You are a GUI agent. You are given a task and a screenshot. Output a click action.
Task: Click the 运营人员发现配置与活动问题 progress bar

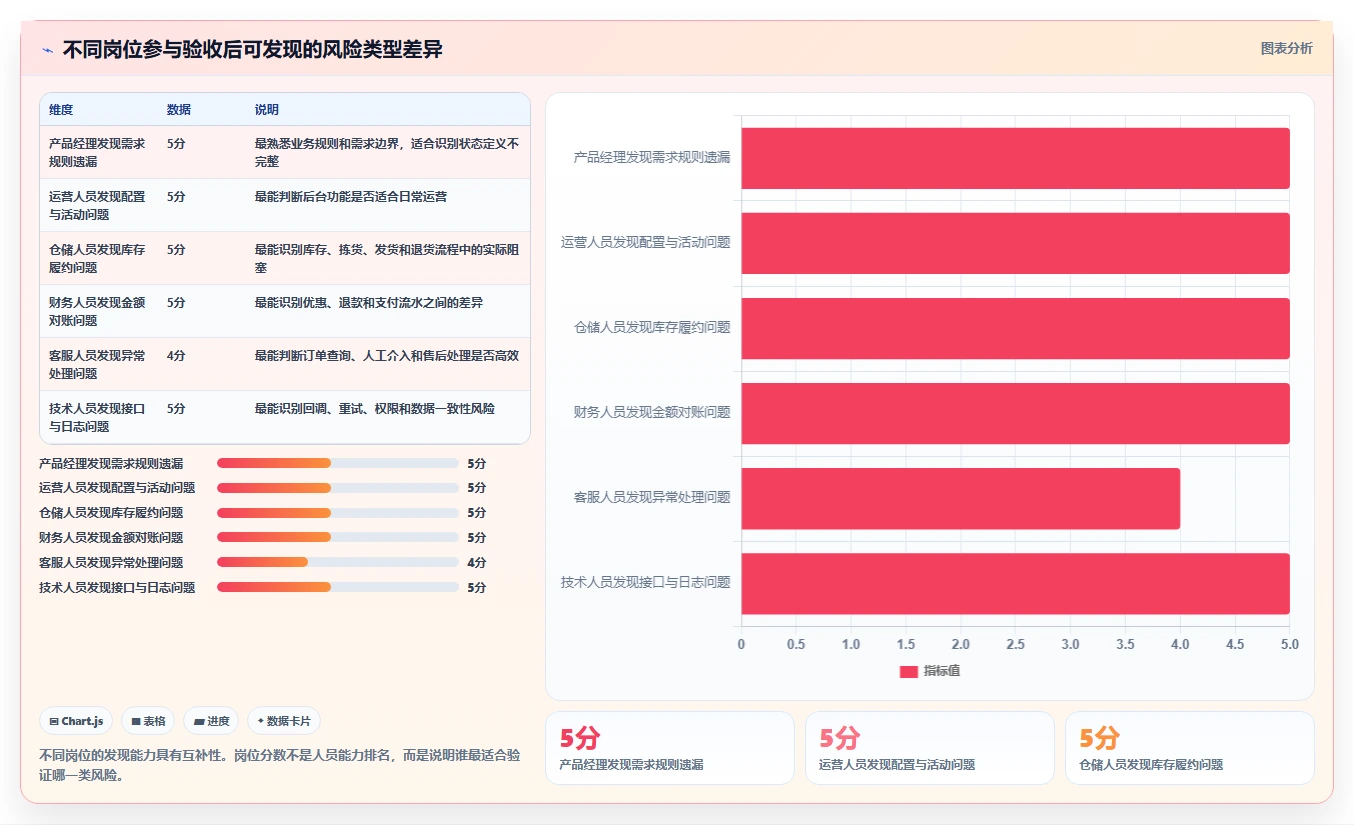click(x=337, y=488)
